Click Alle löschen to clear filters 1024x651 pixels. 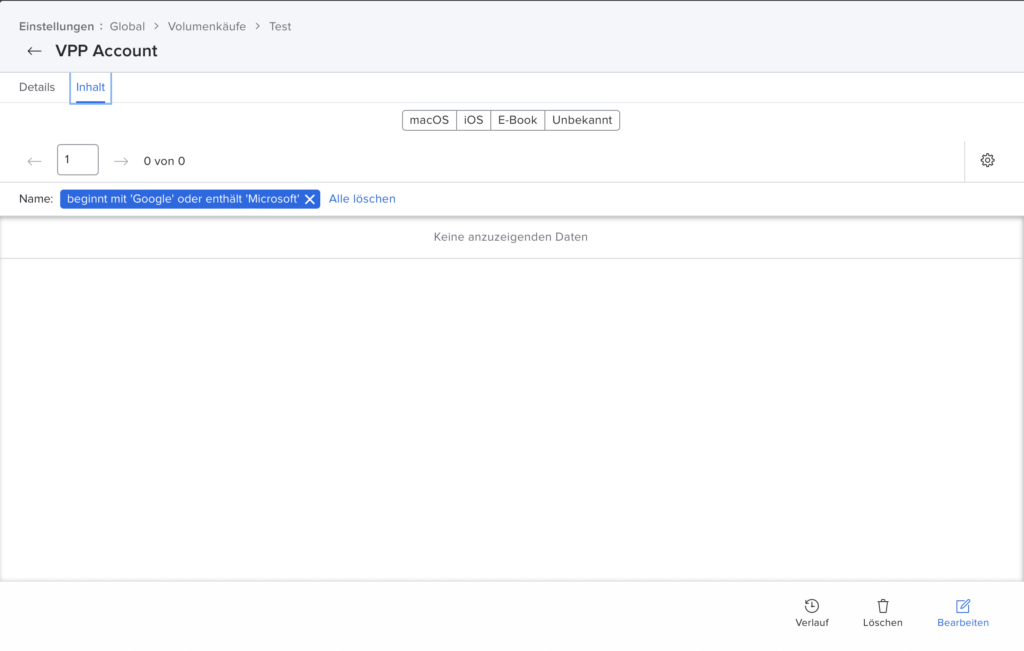362,199
